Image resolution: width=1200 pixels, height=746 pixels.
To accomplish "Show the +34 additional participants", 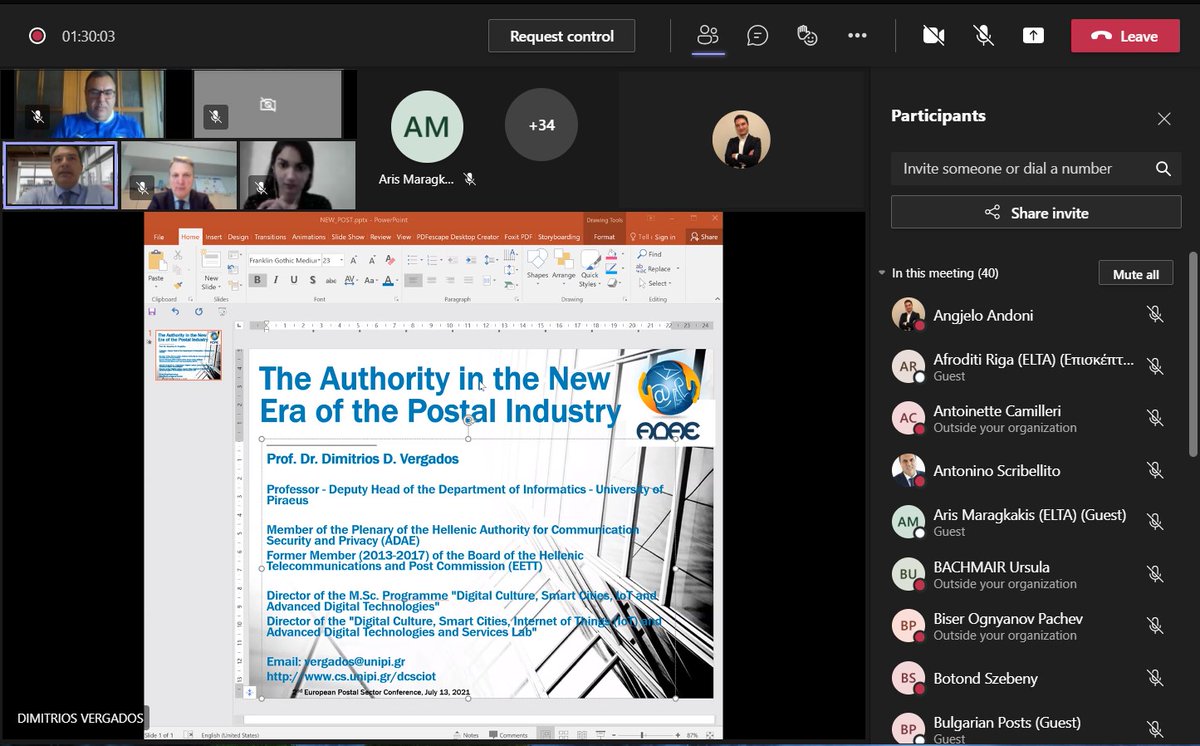I will coord(541,125).
